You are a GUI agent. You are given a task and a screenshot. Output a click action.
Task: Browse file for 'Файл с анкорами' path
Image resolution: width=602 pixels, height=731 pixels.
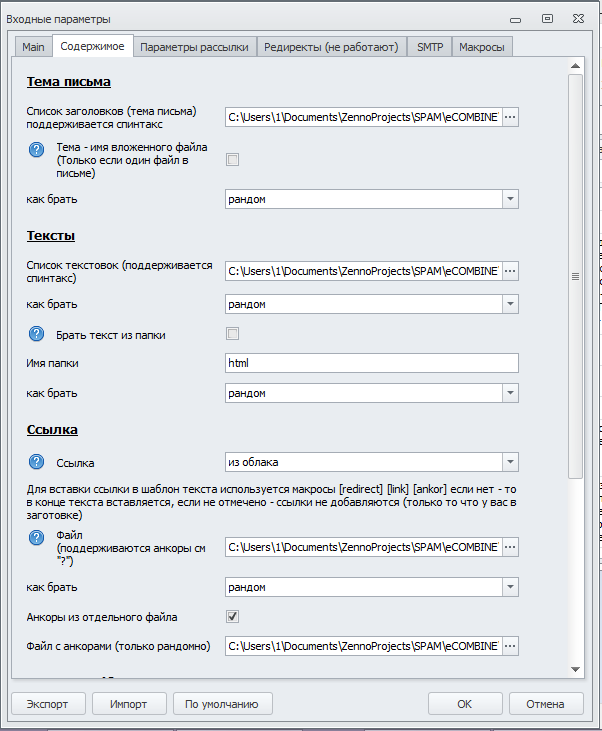click(509, 646)
